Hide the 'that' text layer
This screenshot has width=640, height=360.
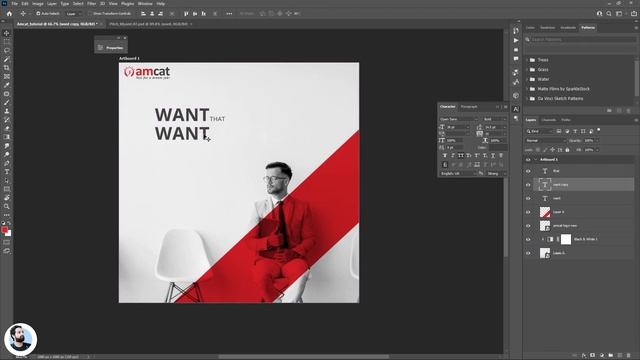pyautogui.click(x=528, y=171)
